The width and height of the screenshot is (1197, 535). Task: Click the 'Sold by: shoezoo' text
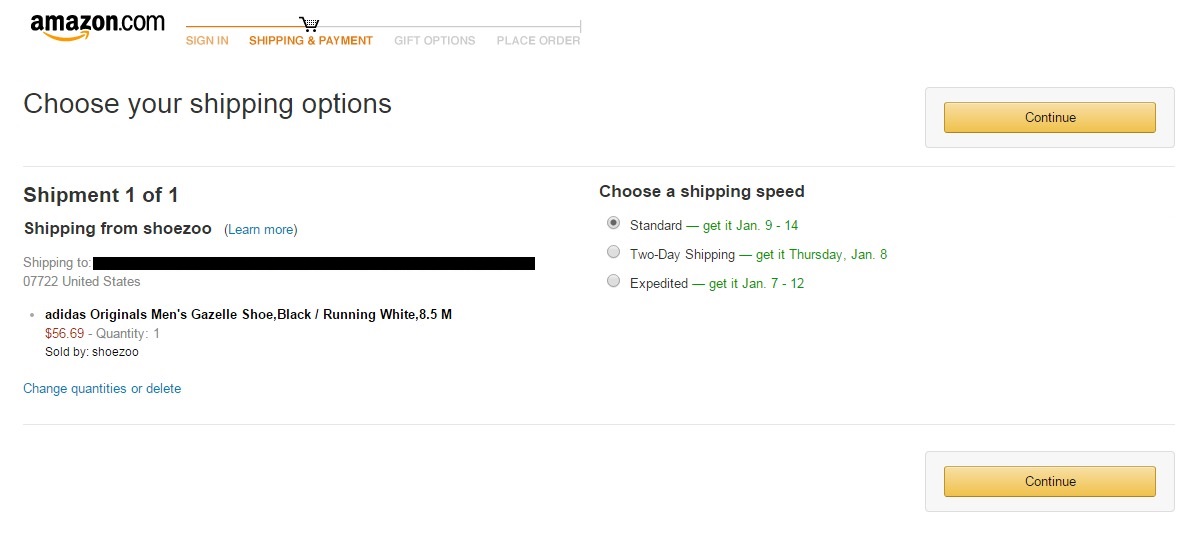[92, 352]
